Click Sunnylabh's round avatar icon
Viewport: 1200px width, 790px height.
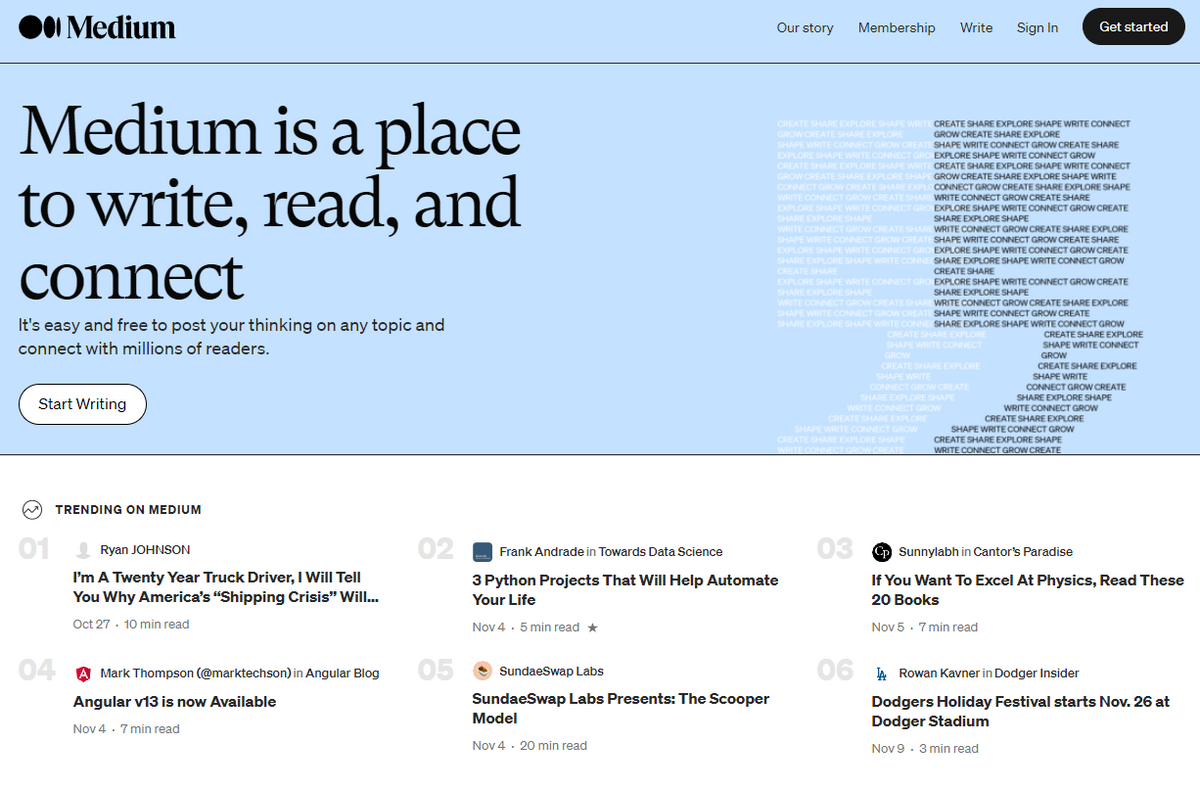[882, 552]
